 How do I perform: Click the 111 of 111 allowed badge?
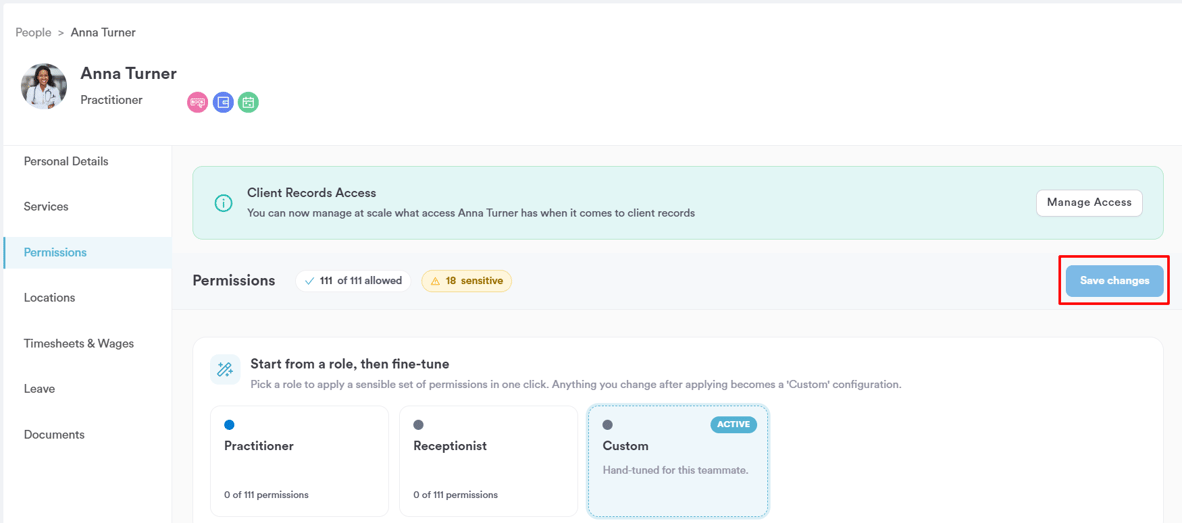[353, 281]
